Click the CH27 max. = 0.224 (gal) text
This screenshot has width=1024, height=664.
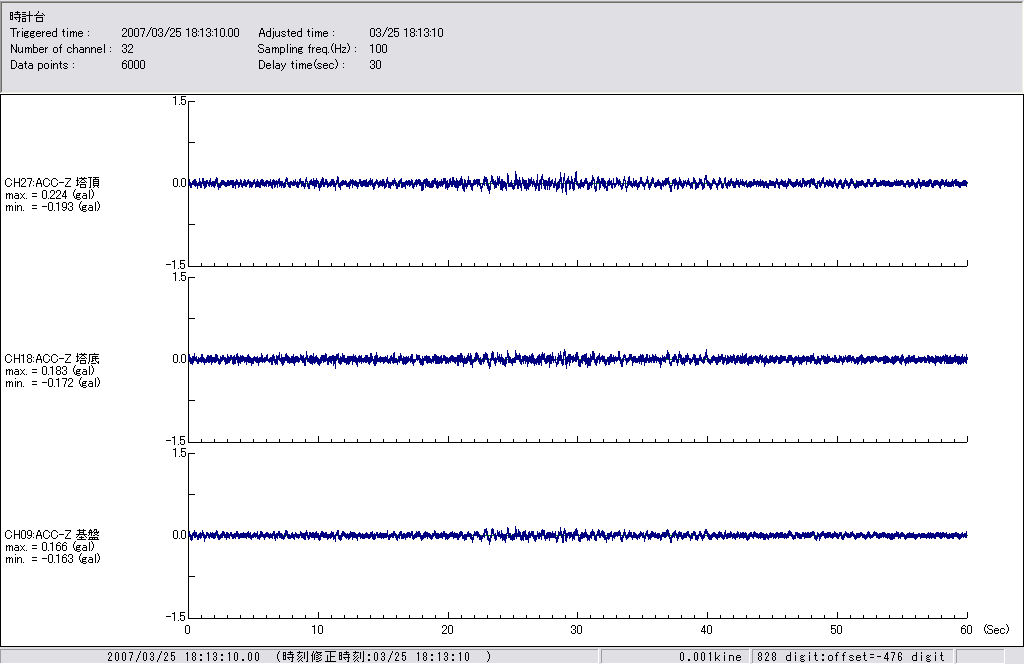tap(52, 195)
